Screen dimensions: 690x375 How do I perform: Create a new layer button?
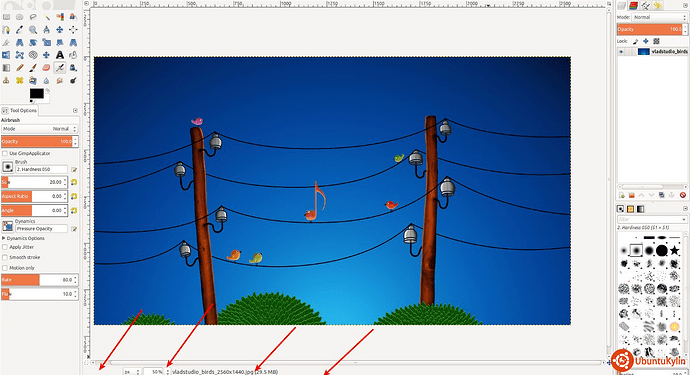click(x=621, y=195)
